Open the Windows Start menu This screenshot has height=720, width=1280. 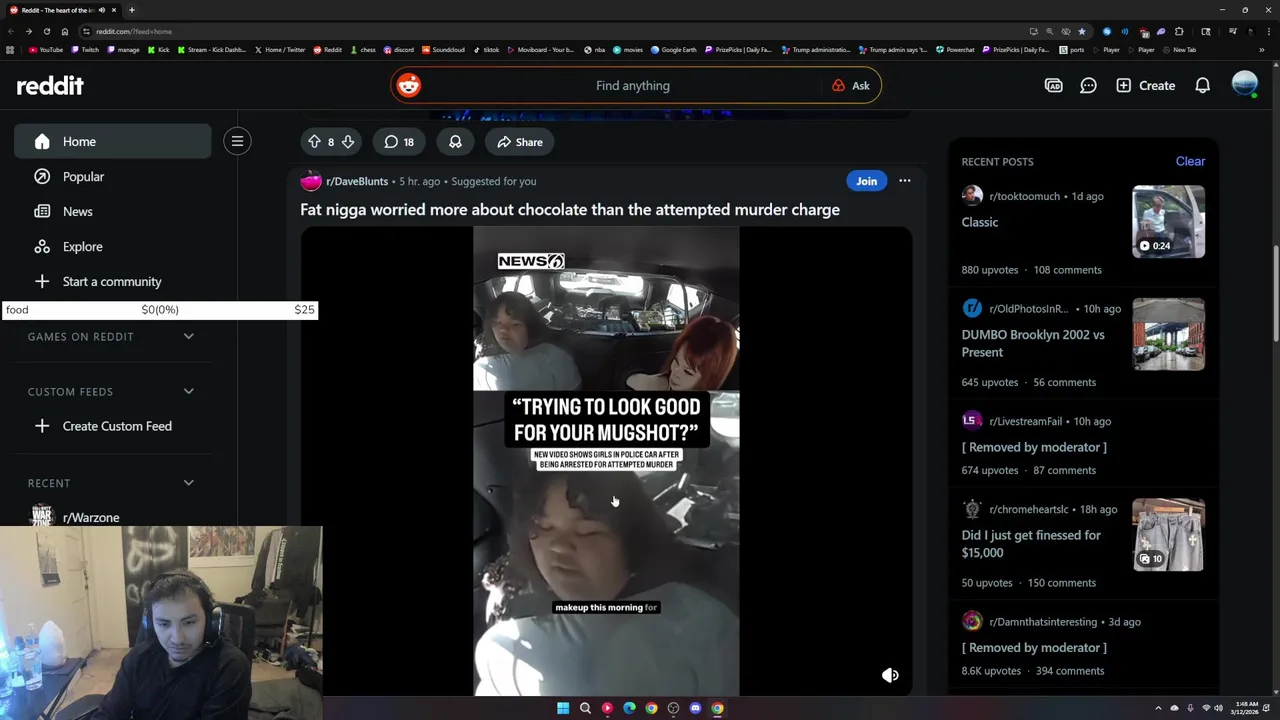(x=563, y=708)
